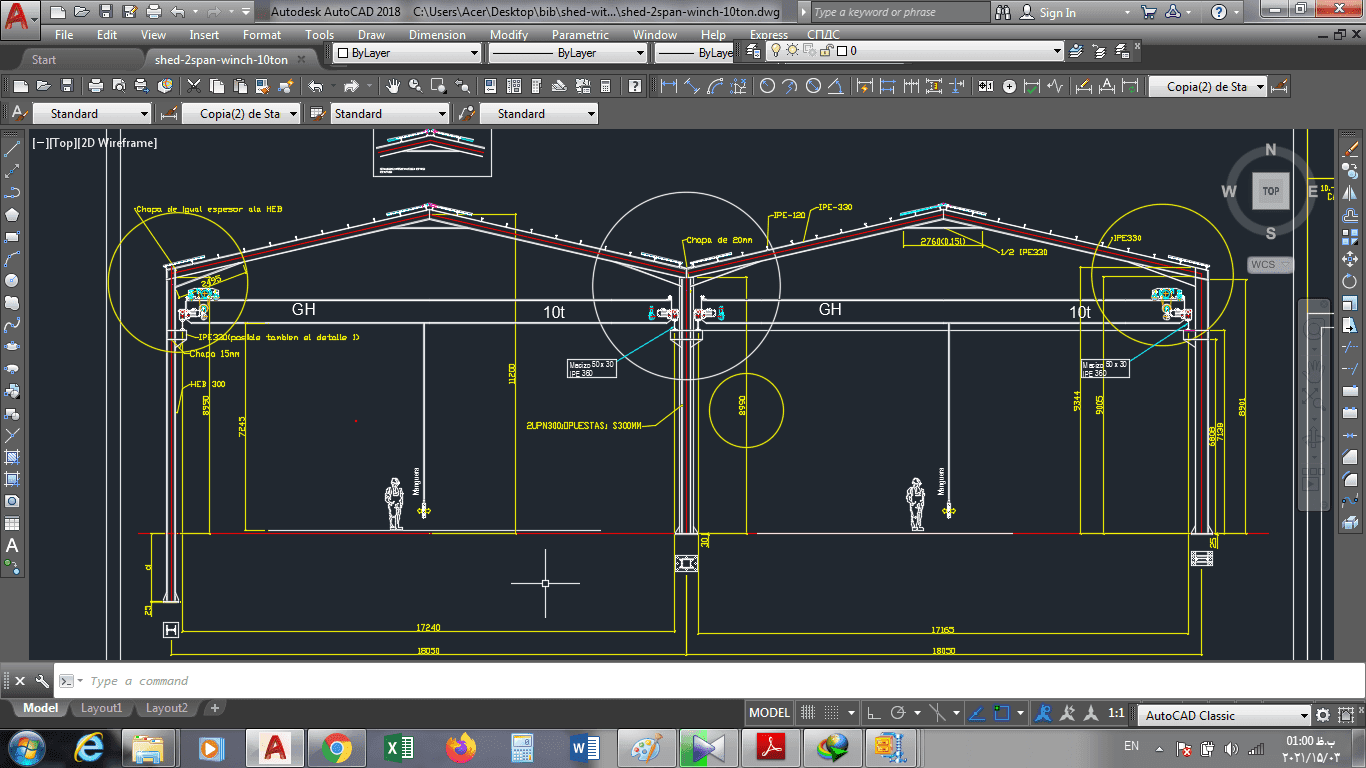Viewport: 1366px width, 768px height.
Task: Select the Line tool in Draw toolbar
Action: [12, 149]
